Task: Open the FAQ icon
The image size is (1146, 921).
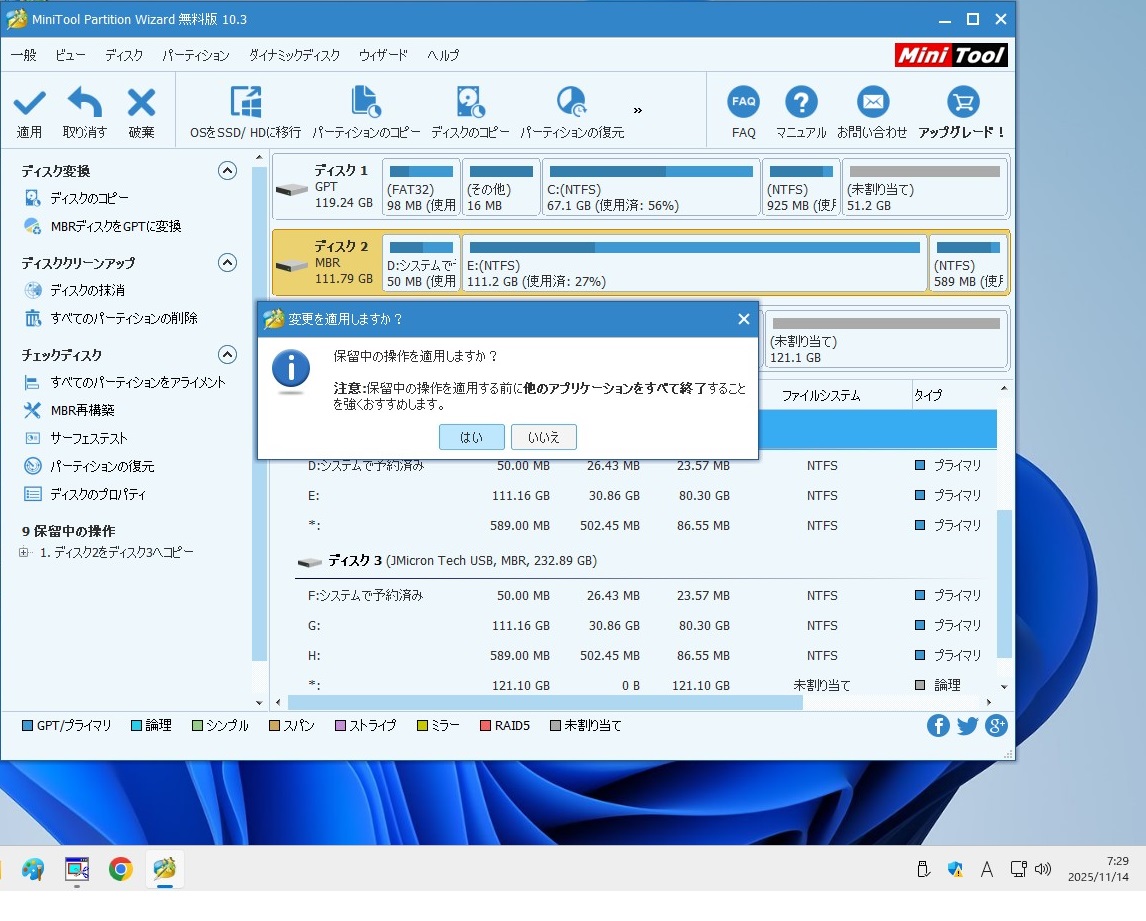Action: 743,103
